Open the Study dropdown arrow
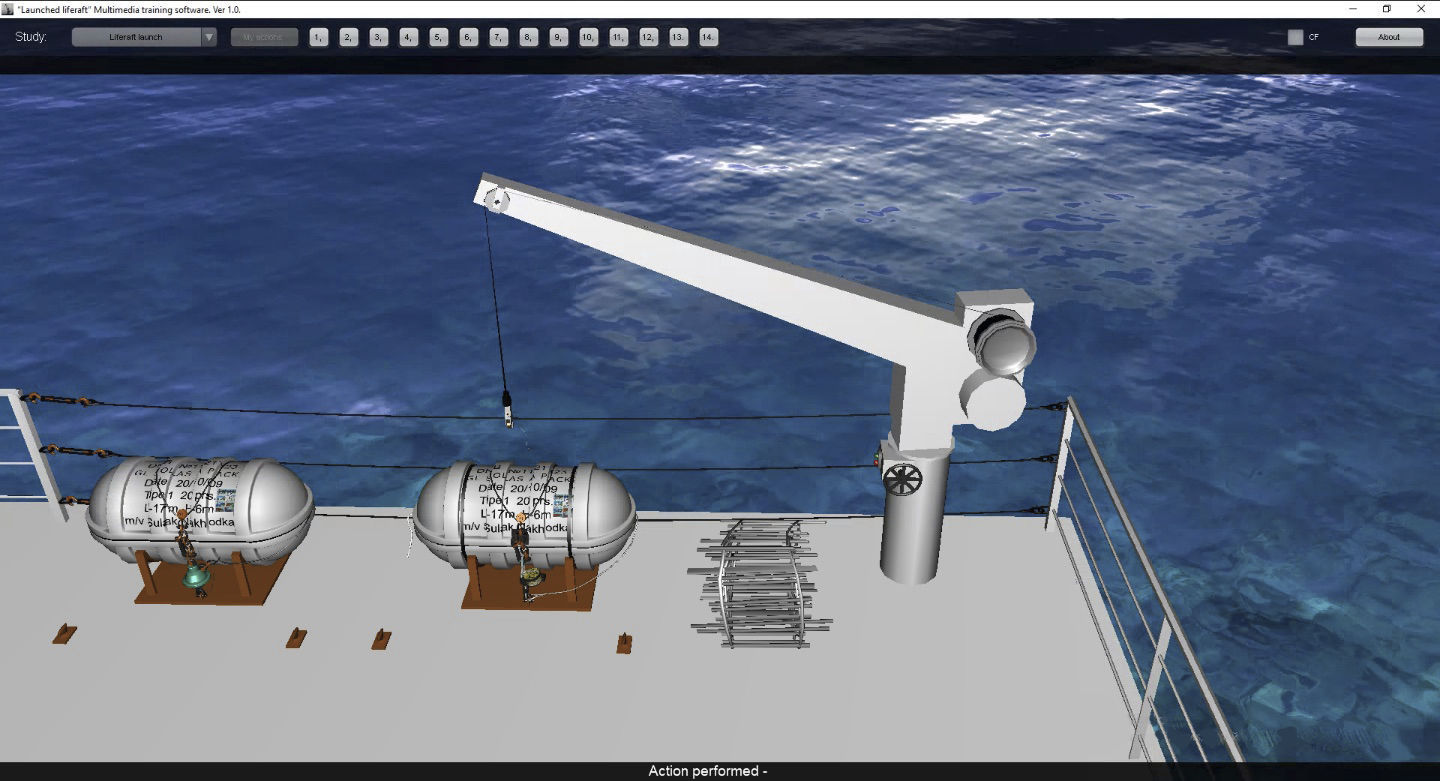The image size is (1440, 781). coord(209,36)
